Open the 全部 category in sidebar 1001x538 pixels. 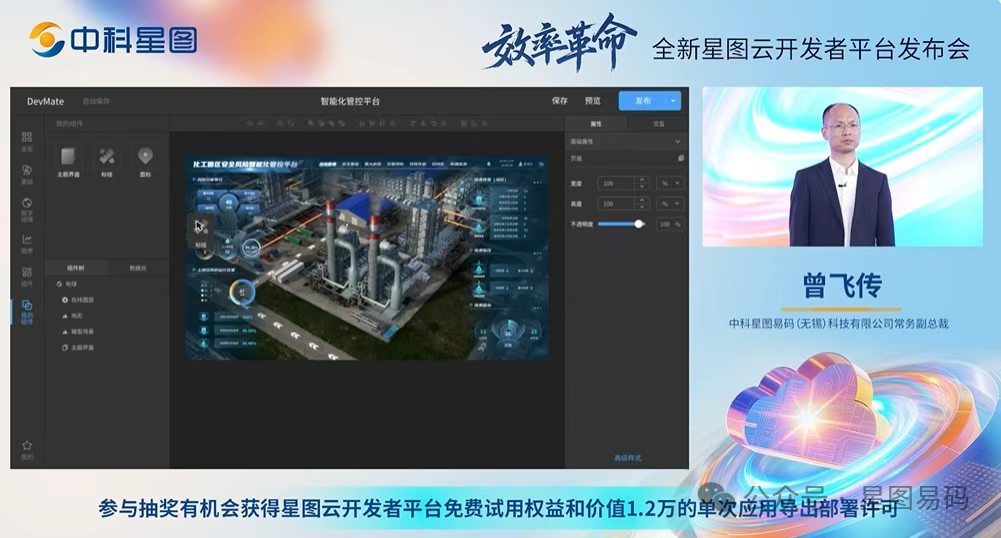pos(27,141)
